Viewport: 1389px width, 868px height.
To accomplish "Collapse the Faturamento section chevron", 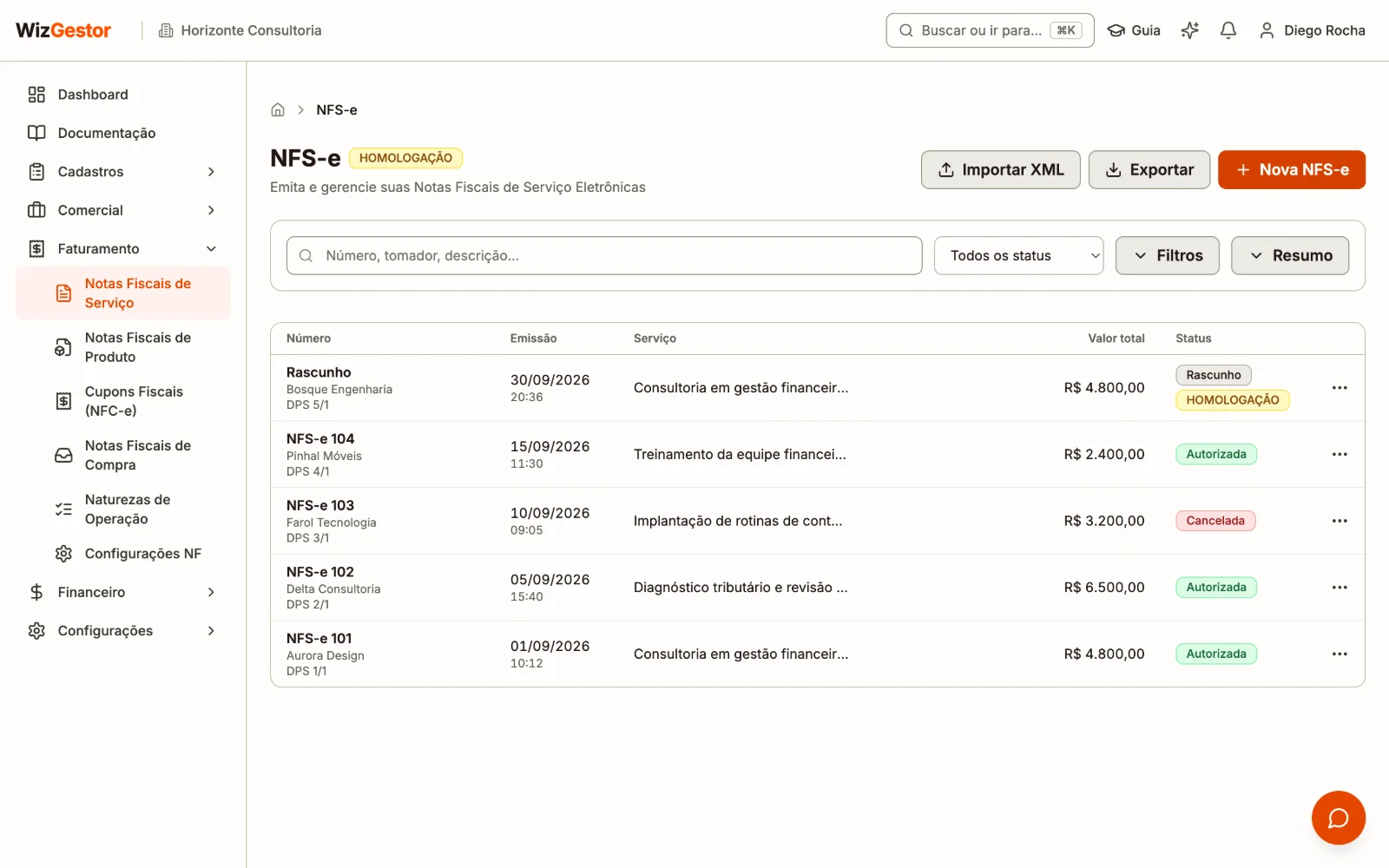I will pos(211,249).
